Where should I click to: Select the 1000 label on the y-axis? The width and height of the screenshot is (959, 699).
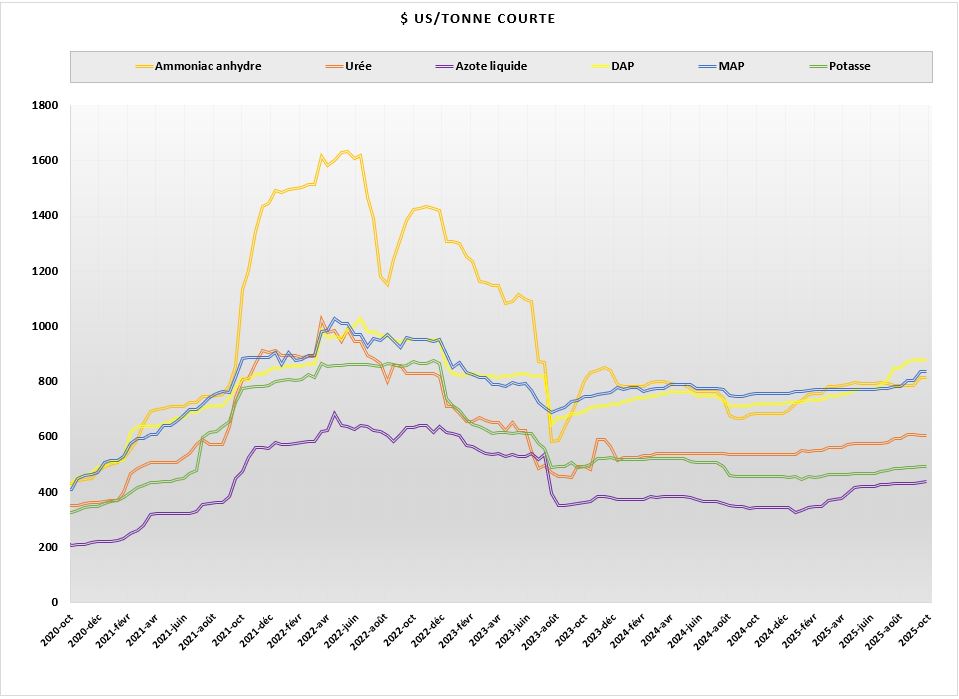click(x=45, y=326)
